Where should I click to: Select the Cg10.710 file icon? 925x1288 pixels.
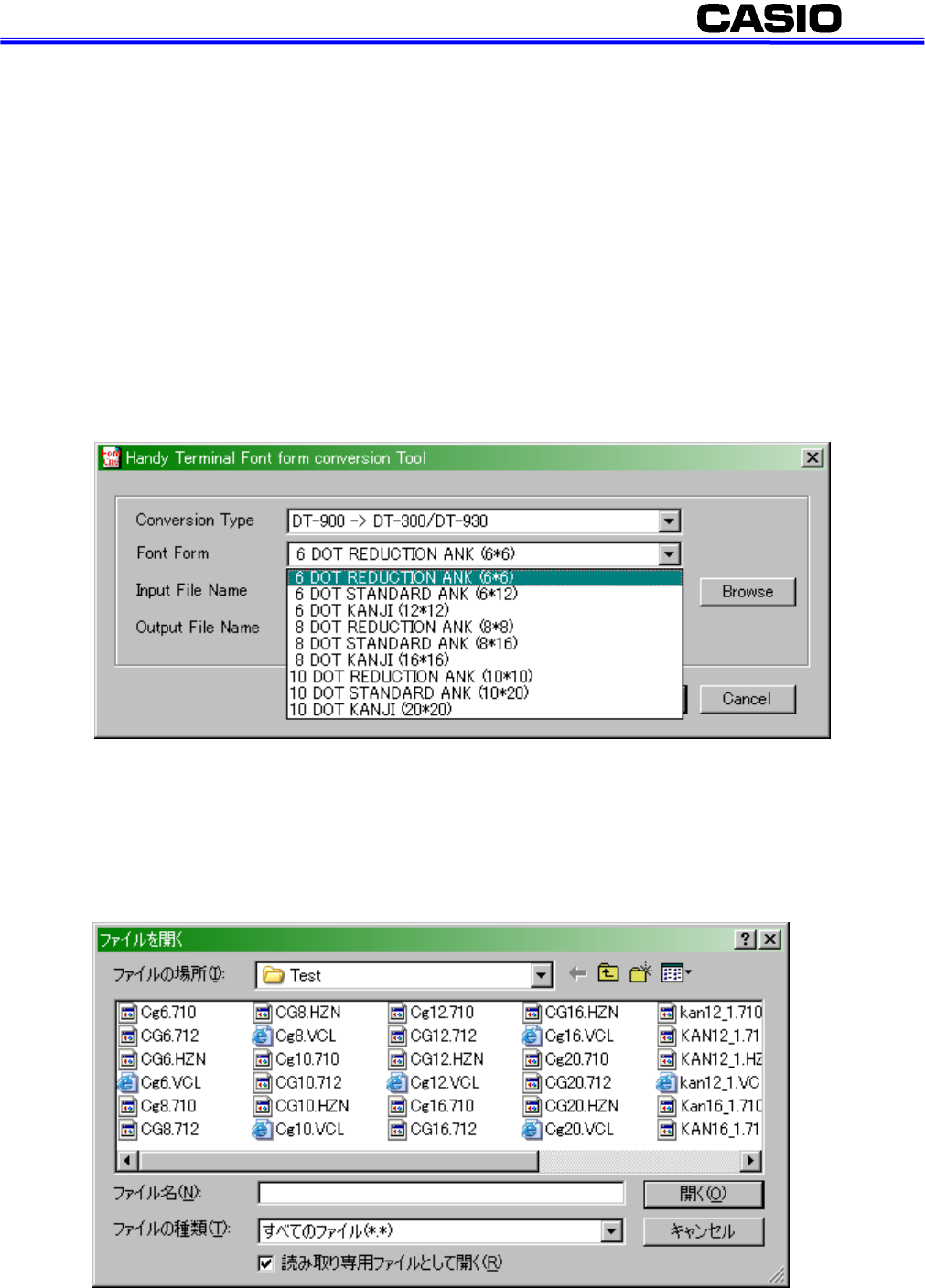point(263,1059)
